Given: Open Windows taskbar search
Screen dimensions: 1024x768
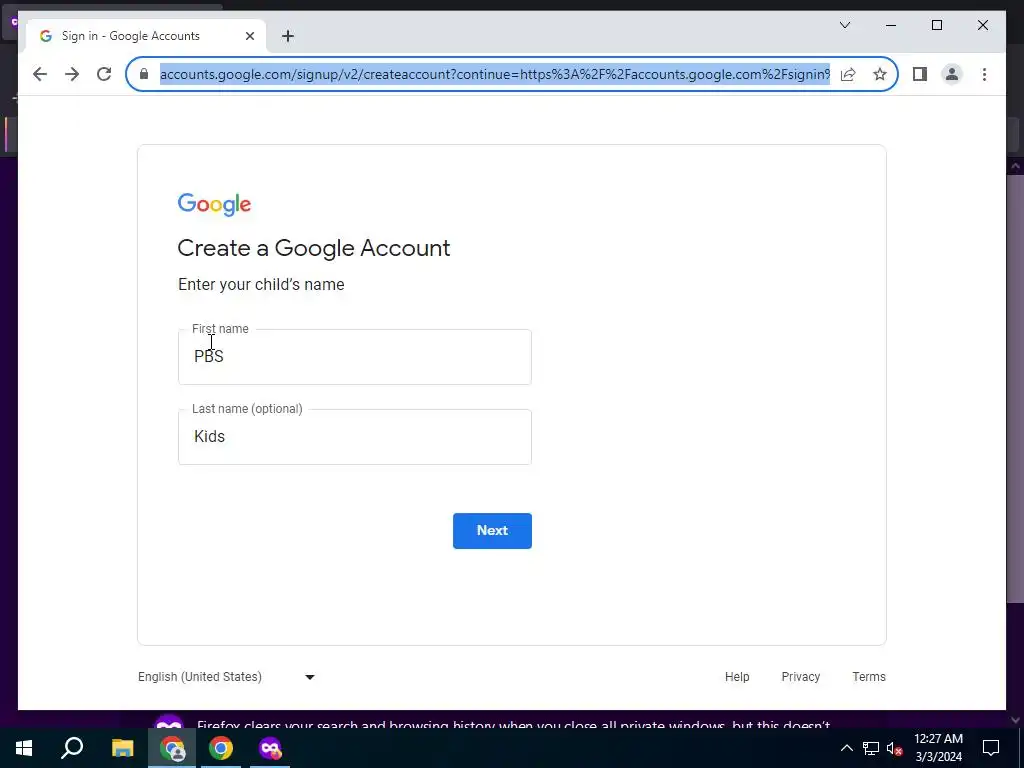Looking at the screenshot, I should 72,748.
